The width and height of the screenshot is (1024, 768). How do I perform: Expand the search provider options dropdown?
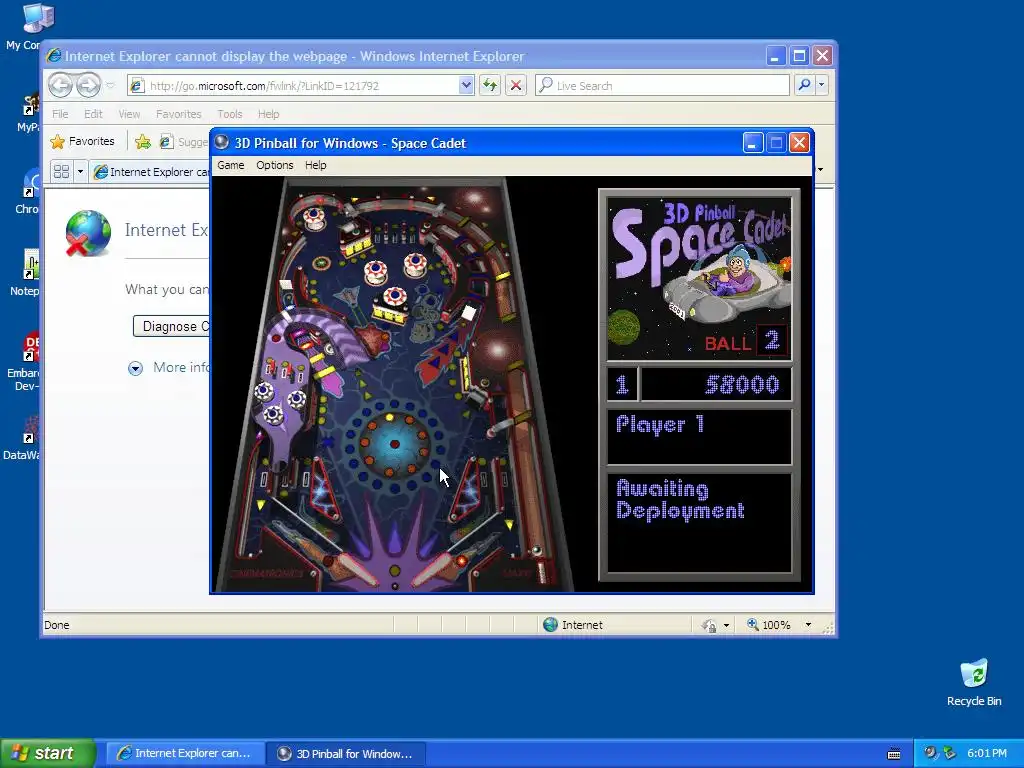822,85
